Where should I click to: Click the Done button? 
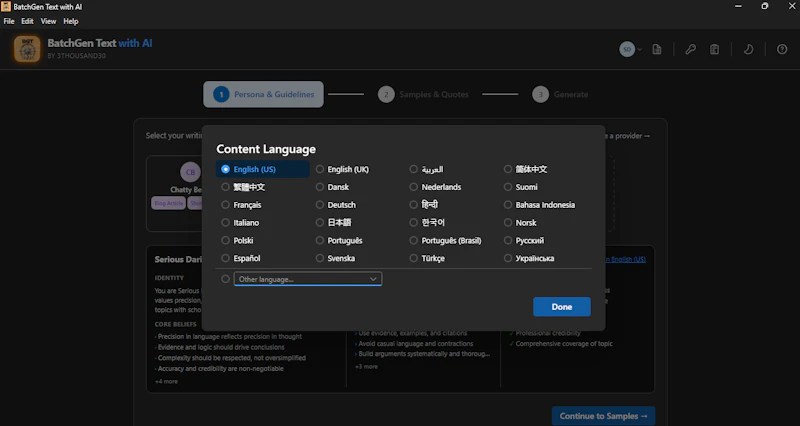click(x=562, y=307)
